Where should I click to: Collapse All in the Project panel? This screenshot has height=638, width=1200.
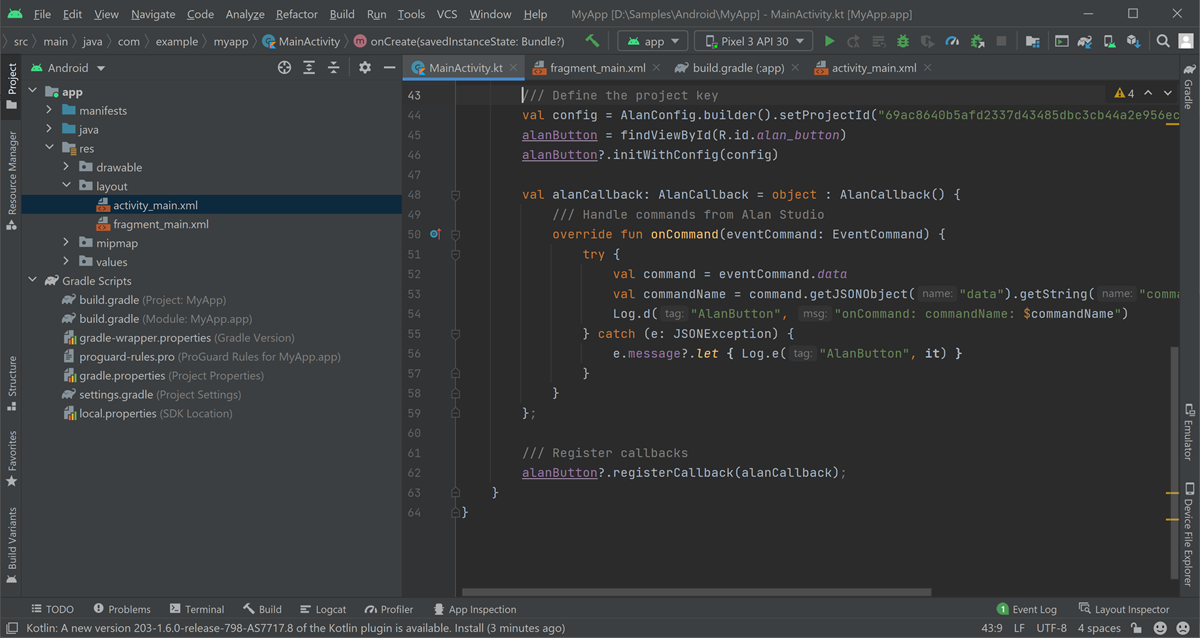(x=333, y=66)
